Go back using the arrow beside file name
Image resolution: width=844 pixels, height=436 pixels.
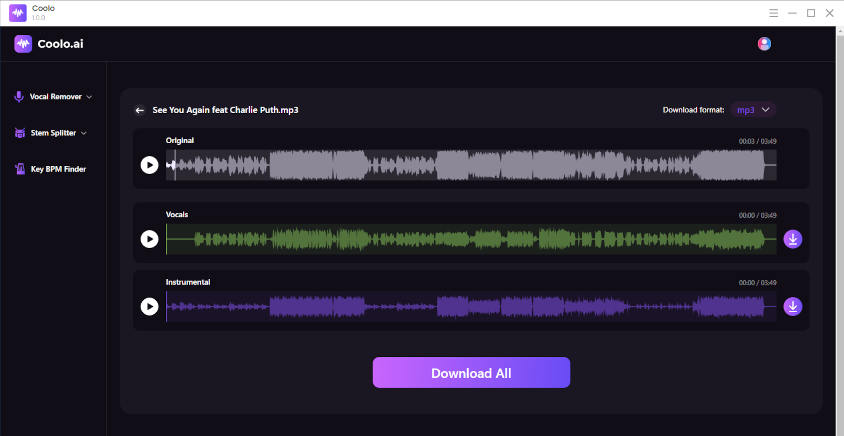point(140,110)
